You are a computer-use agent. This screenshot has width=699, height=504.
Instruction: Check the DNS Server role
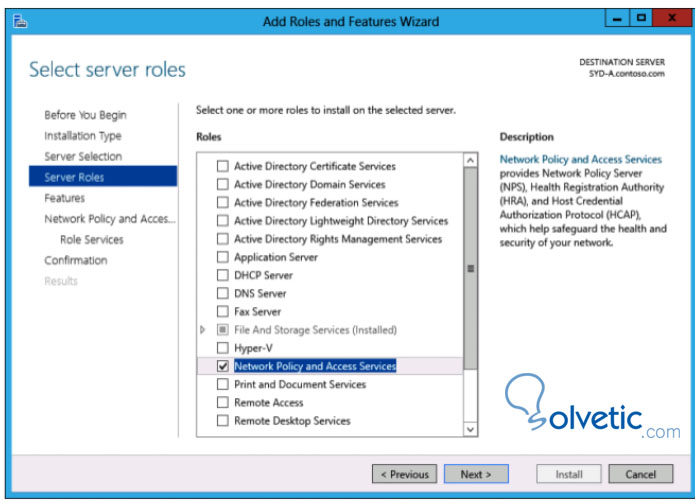222,293
